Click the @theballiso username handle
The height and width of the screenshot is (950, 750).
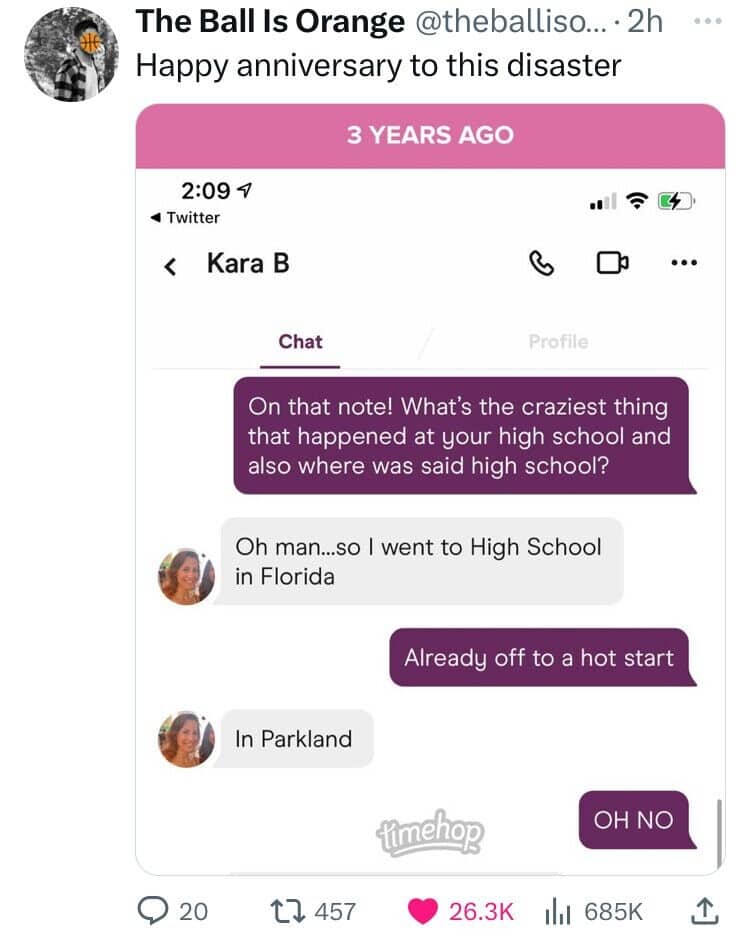tap(511, 22)
